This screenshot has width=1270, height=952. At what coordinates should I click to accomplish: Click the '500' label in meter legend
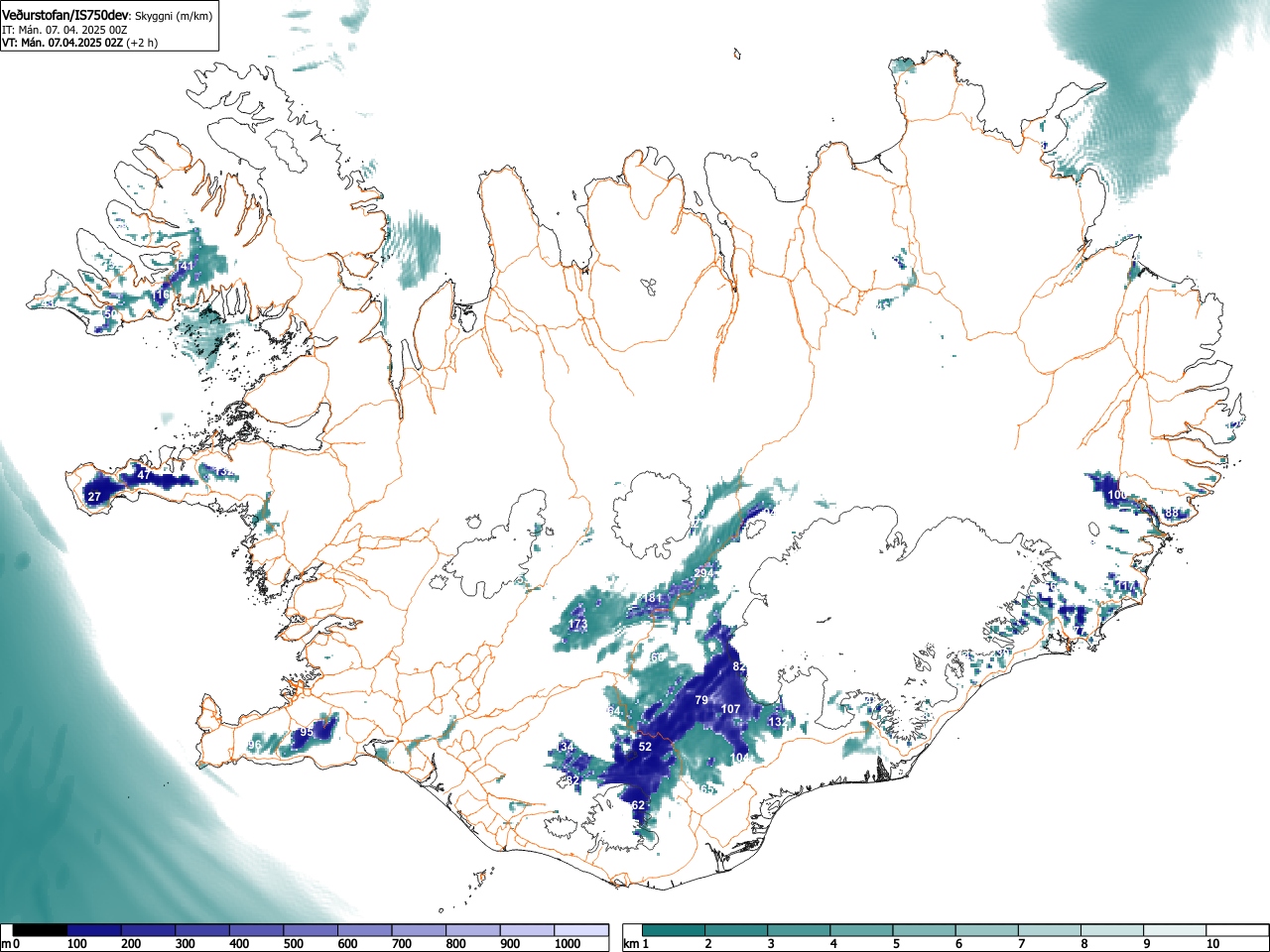294,944
